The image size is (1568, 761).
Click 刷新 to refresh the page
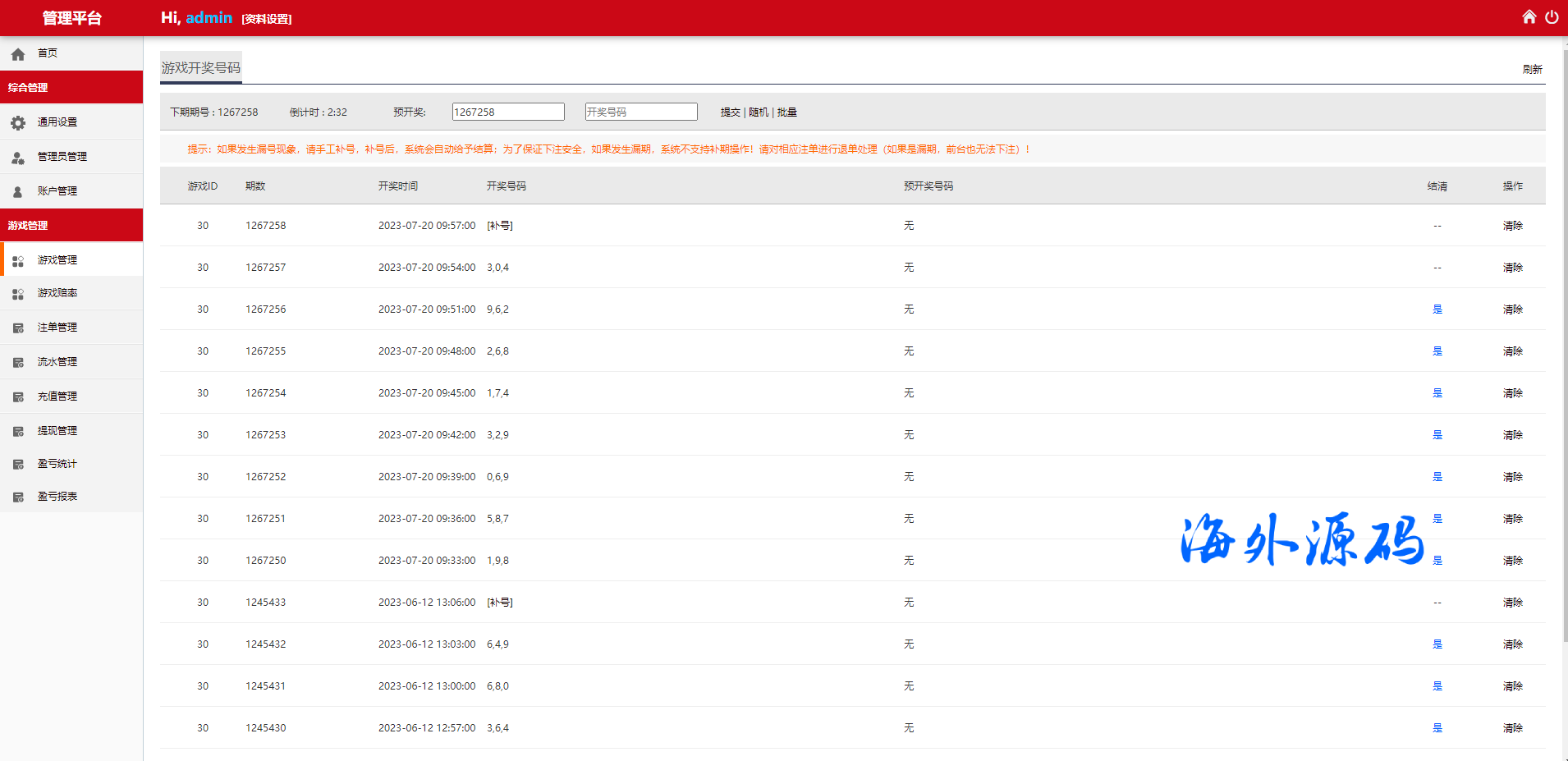point(1532,70)
